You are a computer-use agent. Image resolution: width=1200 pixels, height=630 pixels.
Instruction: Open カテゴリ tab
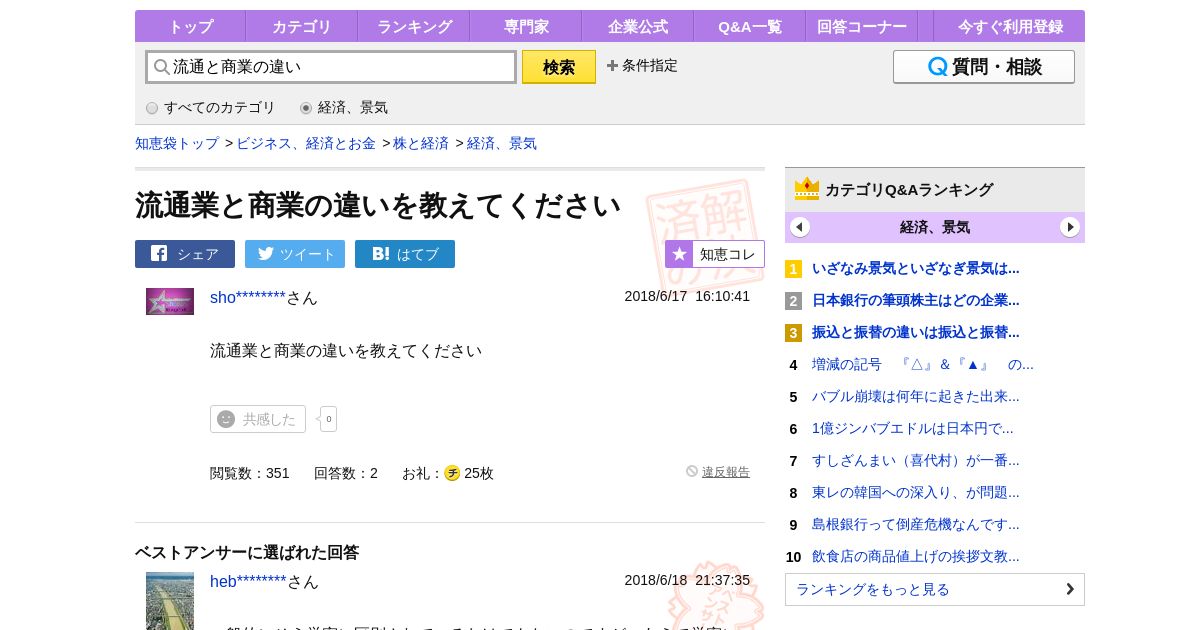pyautogui.click(x=302, y=27)
